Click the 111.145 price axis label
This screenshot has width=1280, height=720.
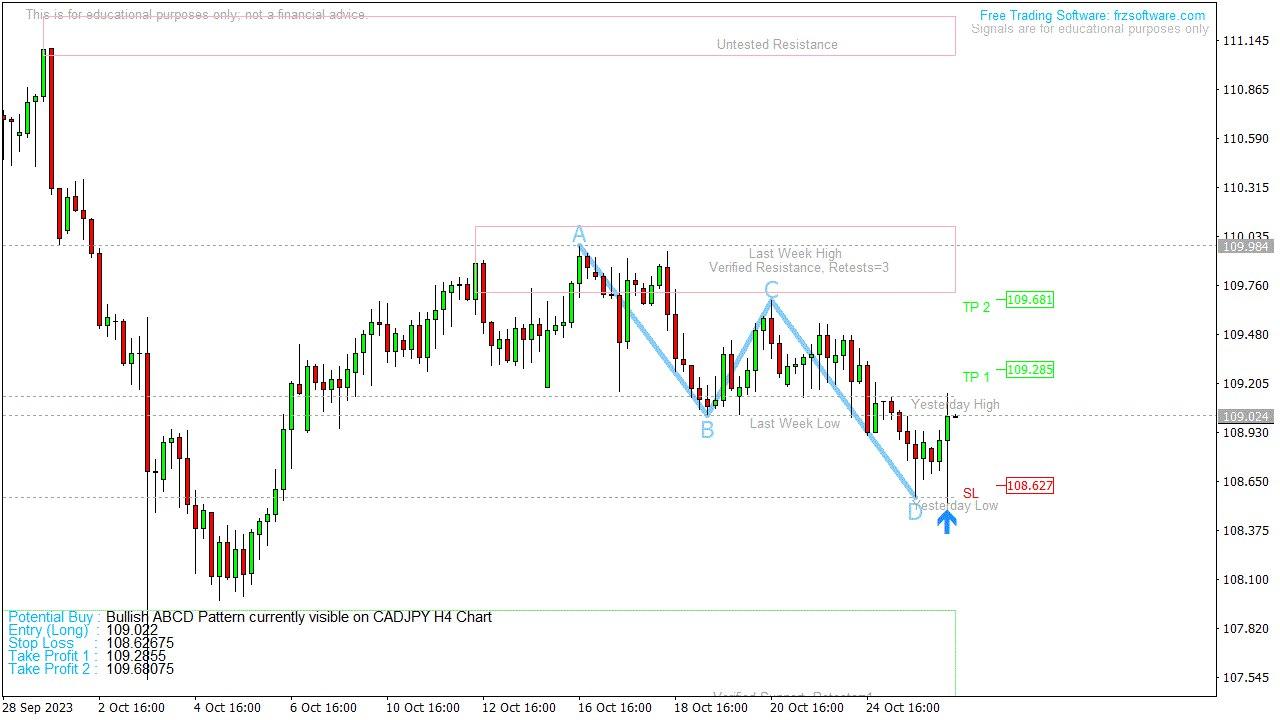pos(1246,41)
